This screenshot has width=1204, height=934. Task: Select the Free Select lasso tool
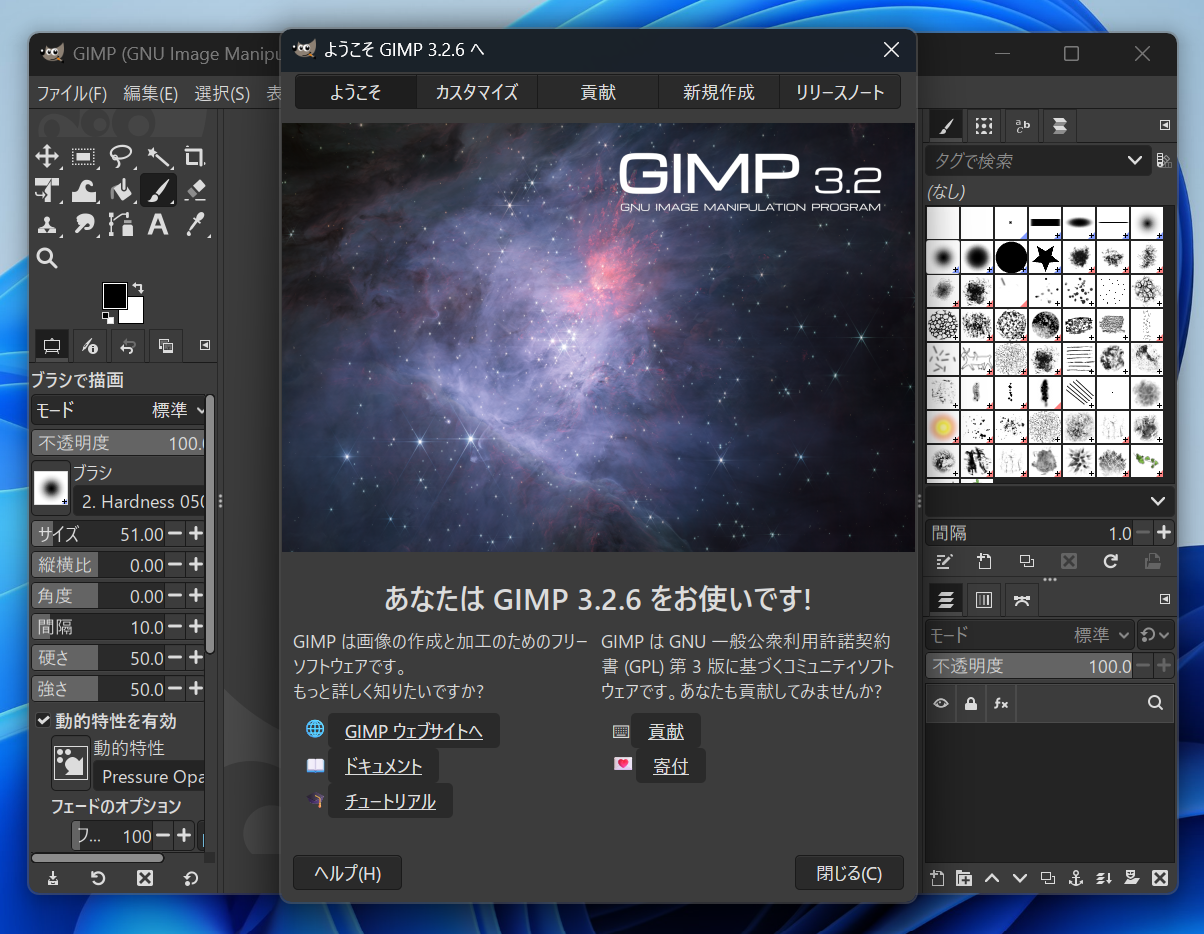coord(121,155)
